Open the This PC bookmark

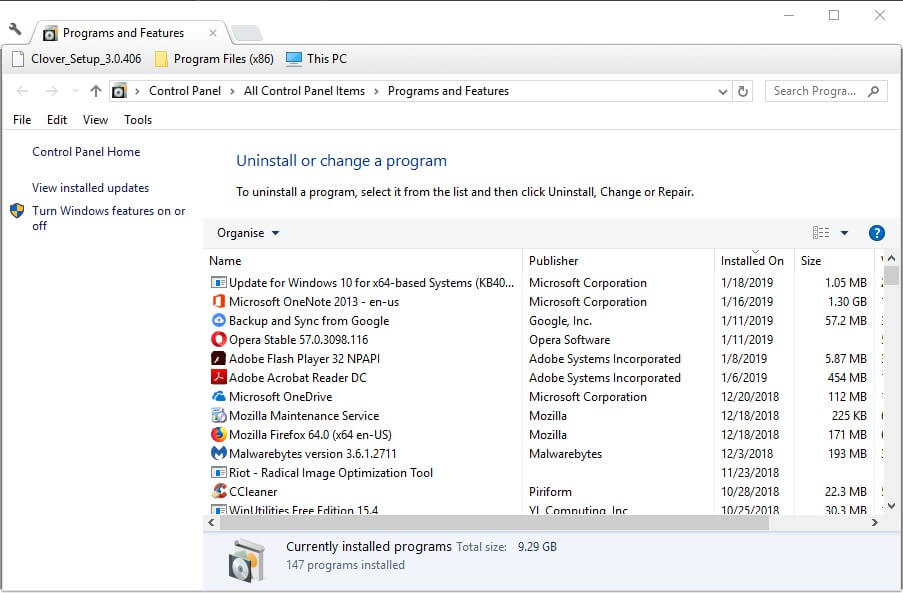coord(317,59)
